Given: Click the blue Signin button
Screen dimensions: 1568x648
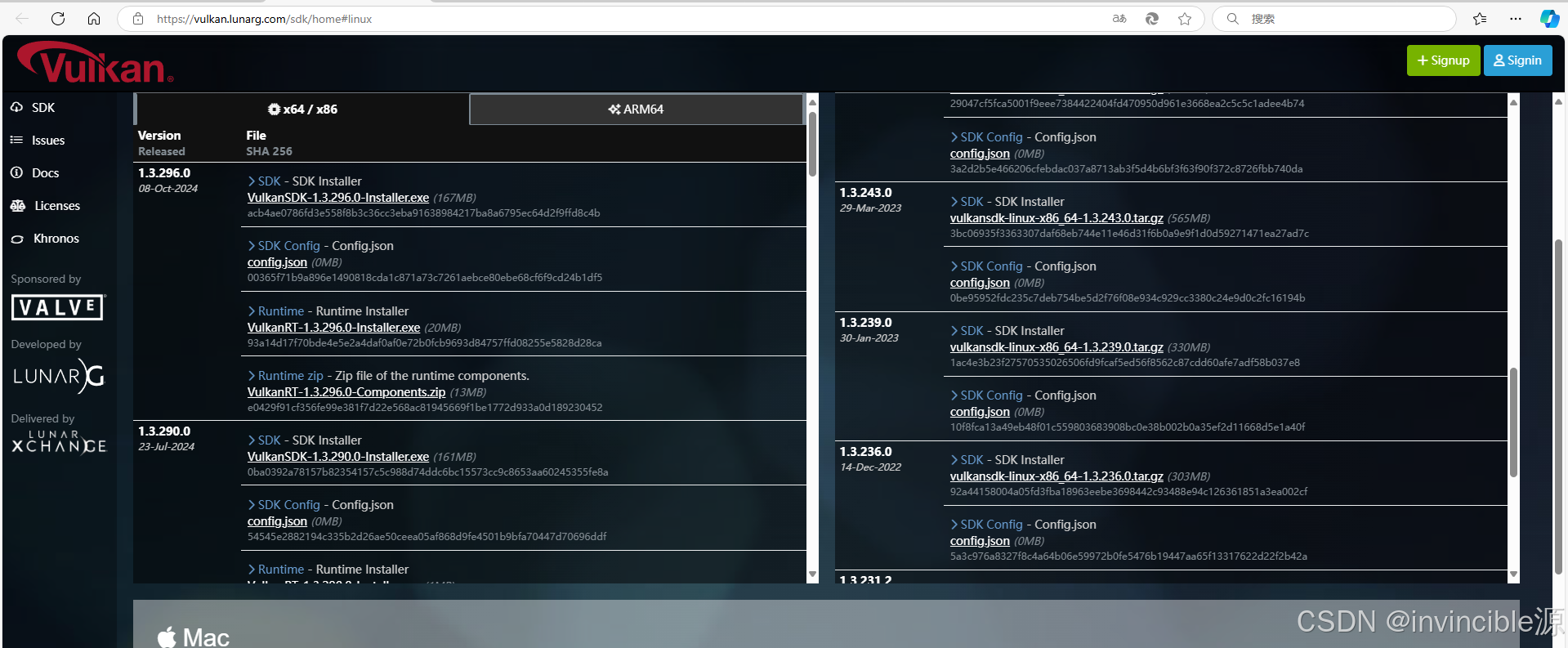Looking at the screenshot, I should pyautogui.click(x=1517, y=60).
